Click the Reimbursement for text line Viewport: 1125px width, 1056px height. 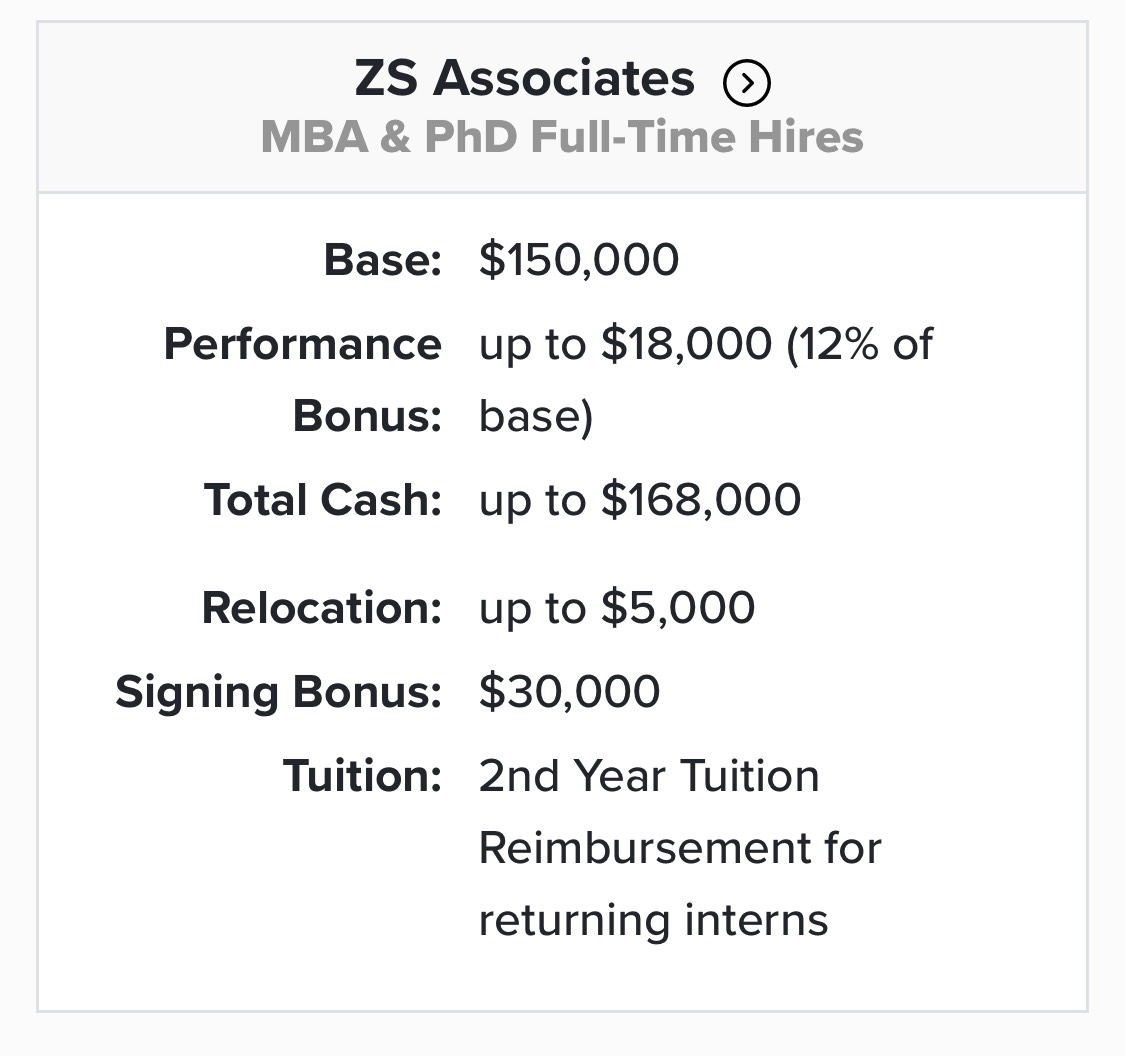click(679, 848)
